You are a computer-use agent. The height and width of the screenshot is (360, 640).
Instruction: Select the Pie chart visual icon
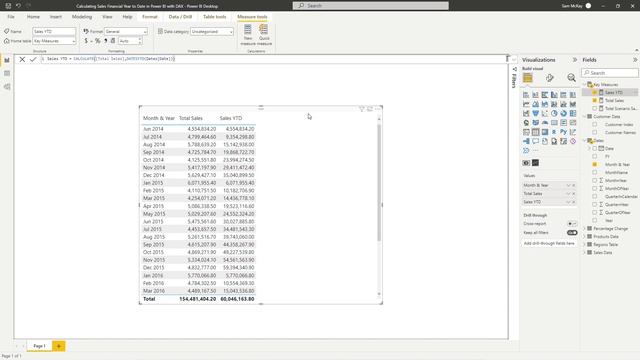point(554,113)
